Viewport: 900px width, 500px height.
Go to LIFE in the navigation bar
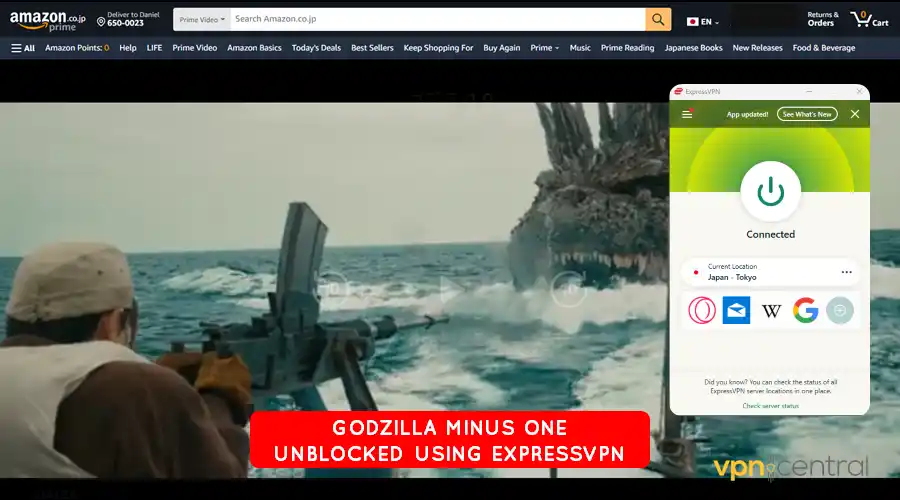(x=154, y=48)
